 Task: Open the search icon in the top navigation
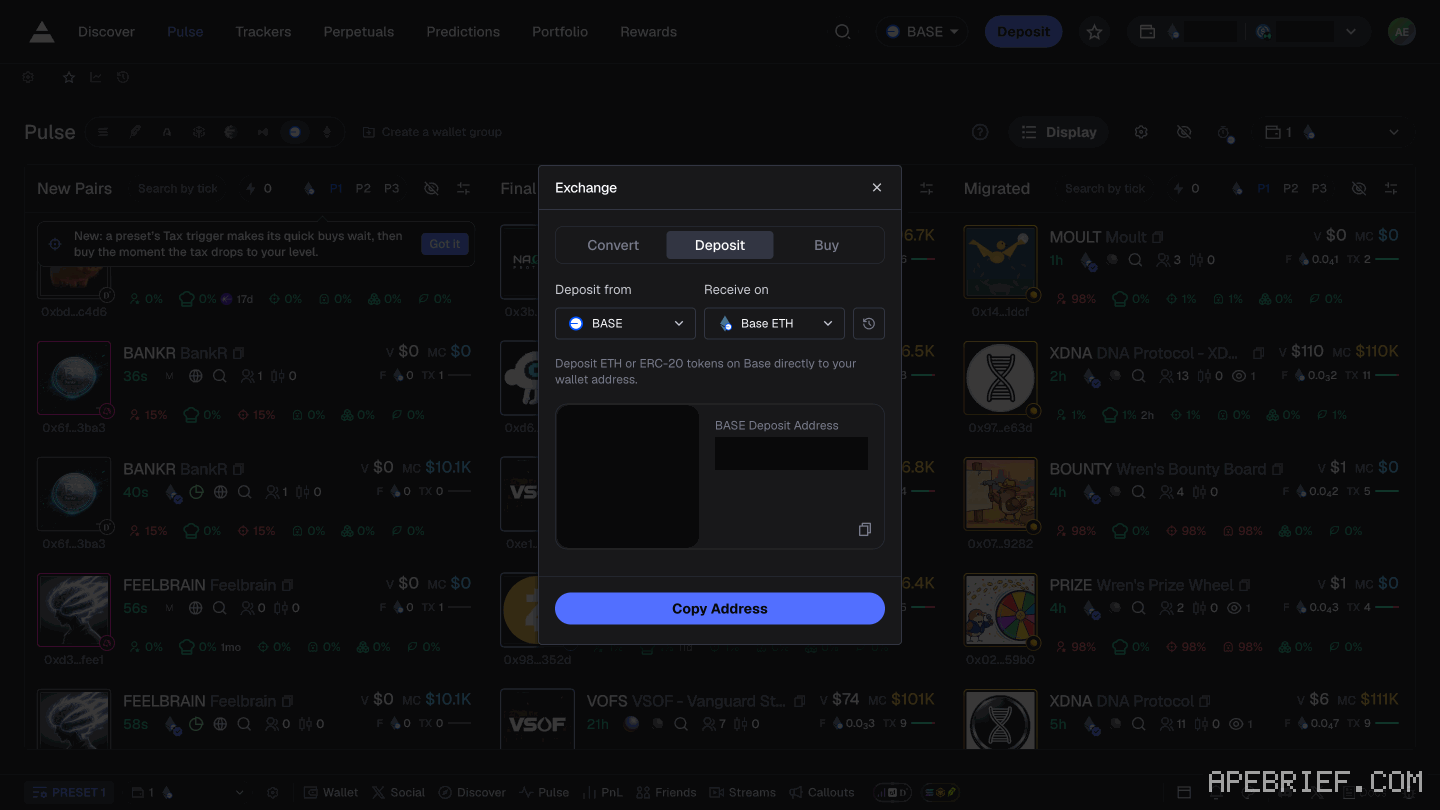coord(843,32)
